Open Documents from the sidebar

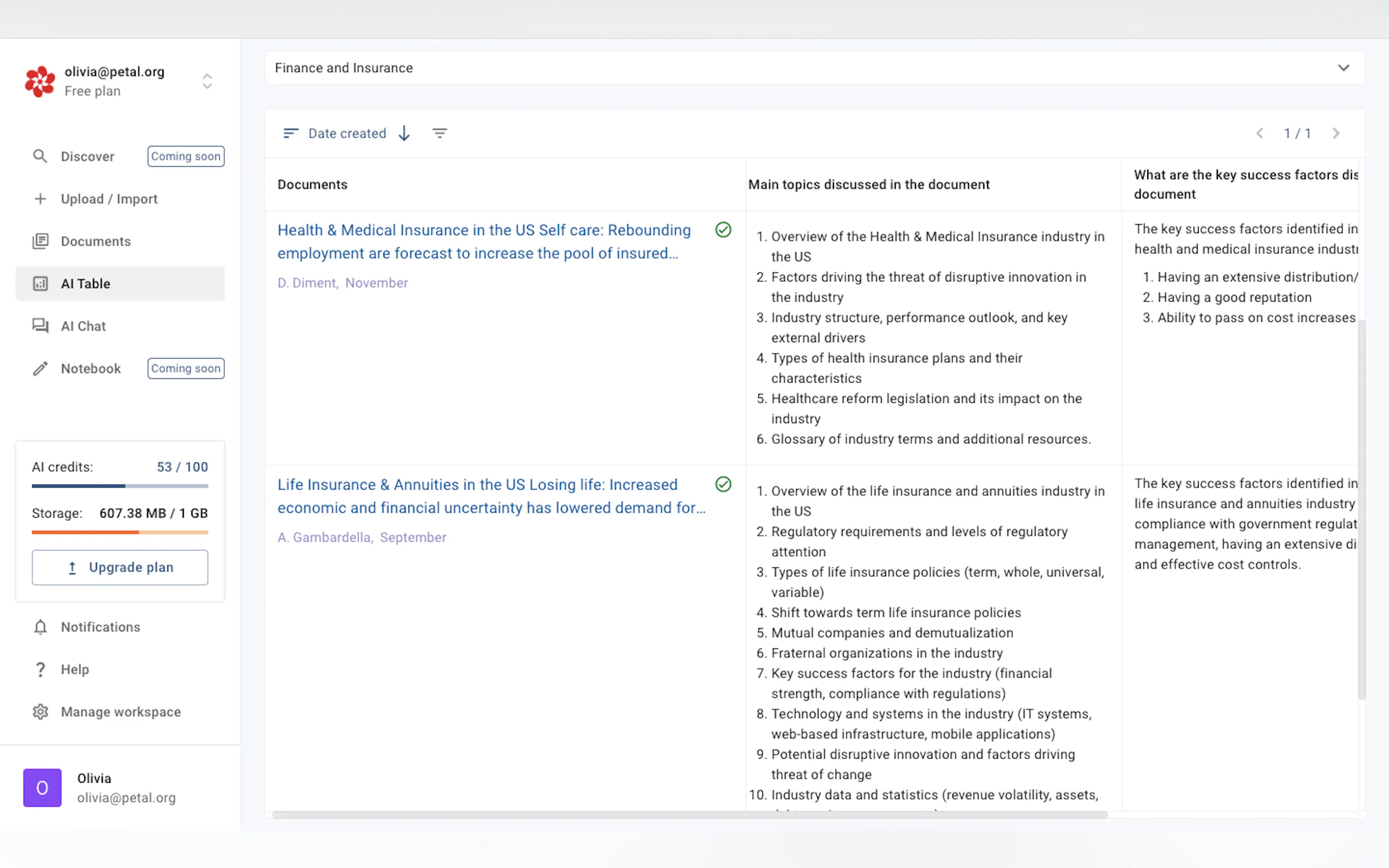pos(96,241)
